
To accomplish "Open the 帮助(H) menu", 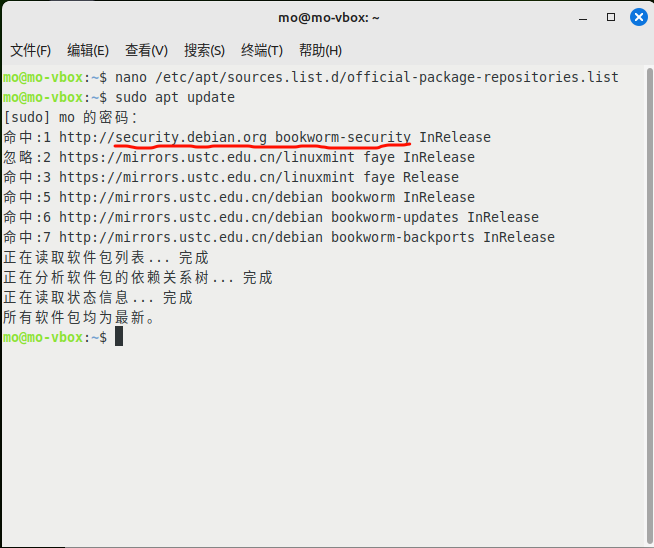I will tap(320, 50).
